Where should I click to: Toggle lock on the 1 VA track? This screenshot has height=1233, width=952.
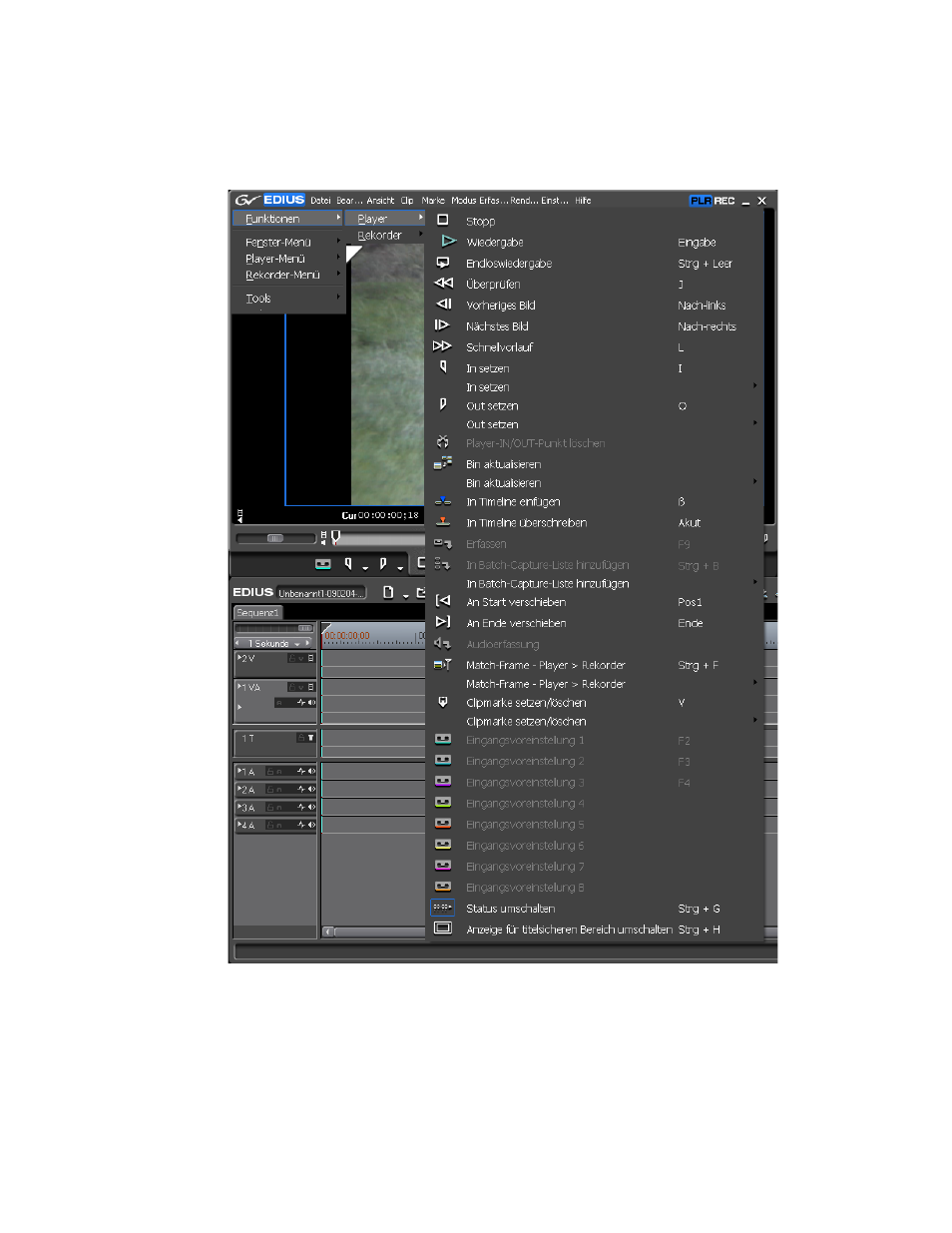click(292, 687)
